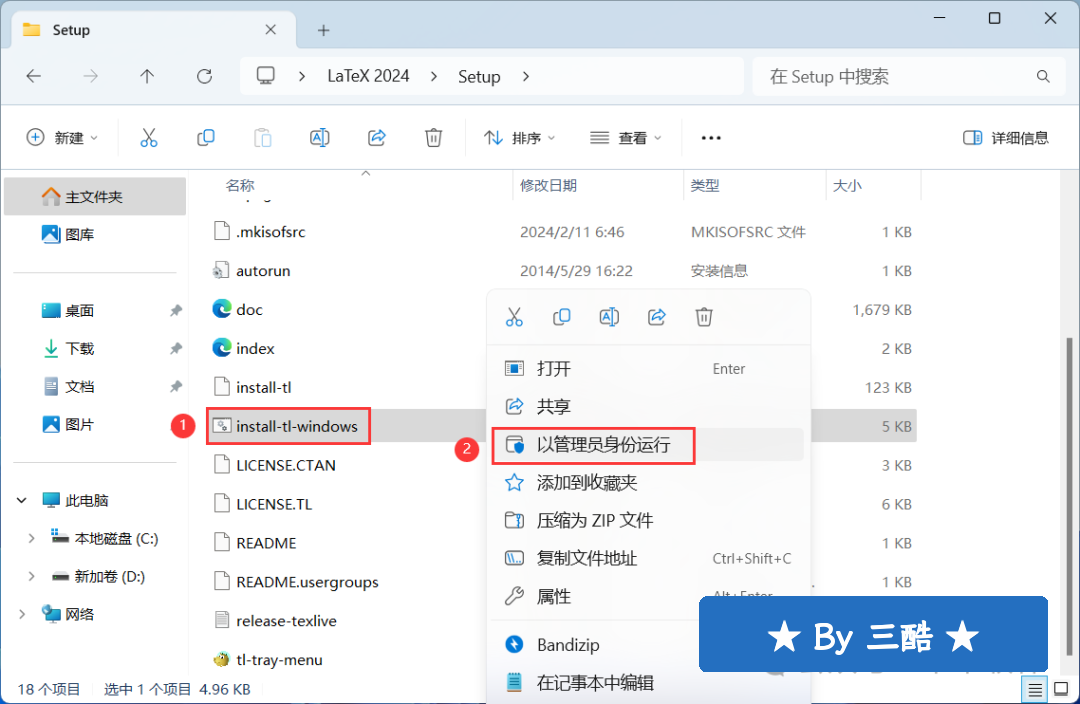Select the README.usergroups file
This screenshot has height=704, width=1080.
click(x=307, y=582)
